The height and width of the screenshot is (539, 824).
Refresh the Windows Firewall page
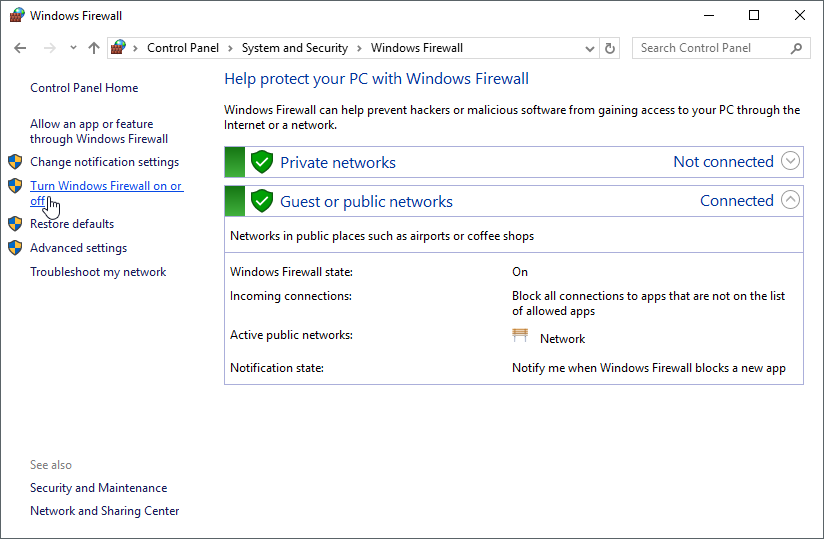610,48
